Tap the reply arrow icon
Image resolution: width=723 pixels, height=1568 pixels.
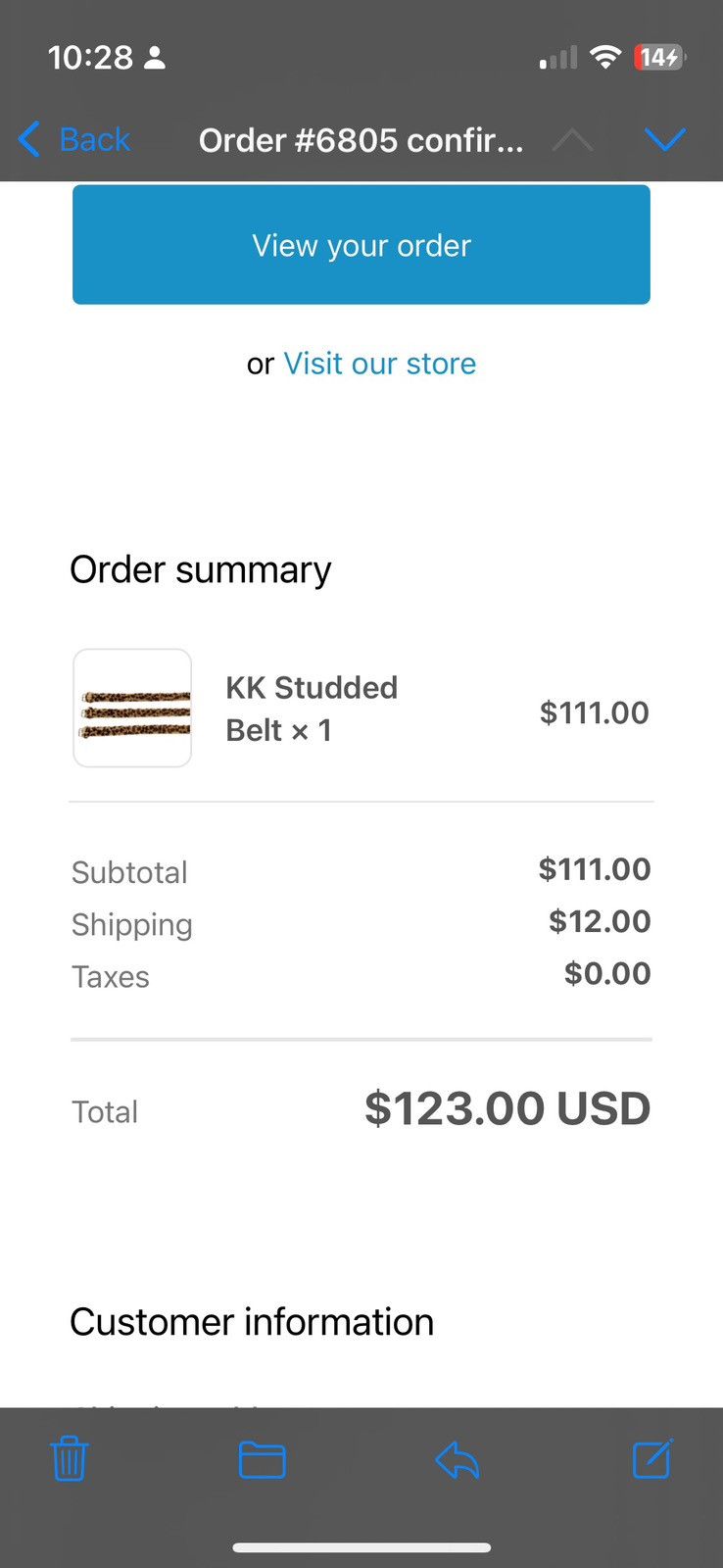(457, 1460)
